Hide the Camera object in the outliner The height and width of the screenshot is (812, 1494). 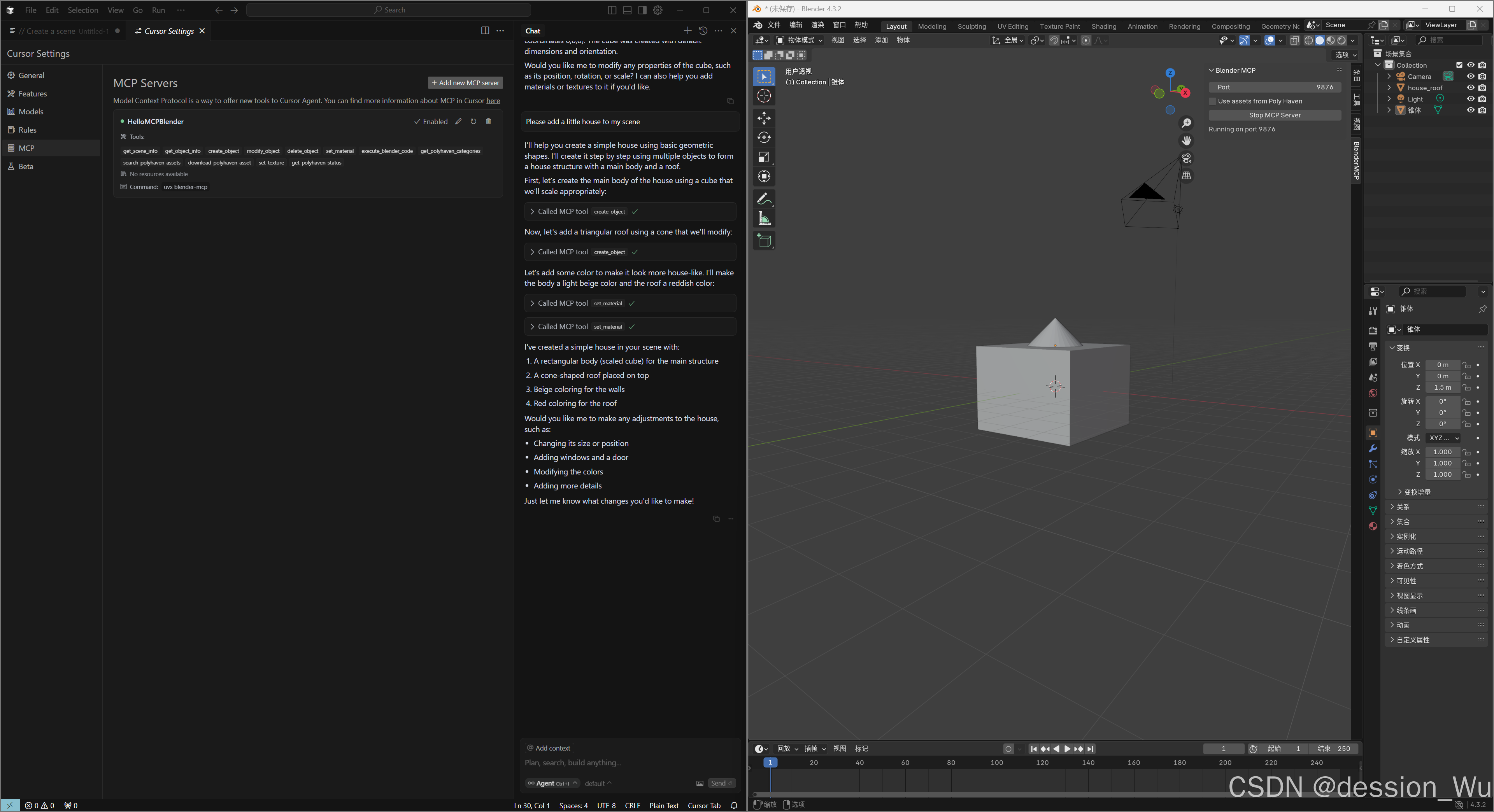(1471, 76)
